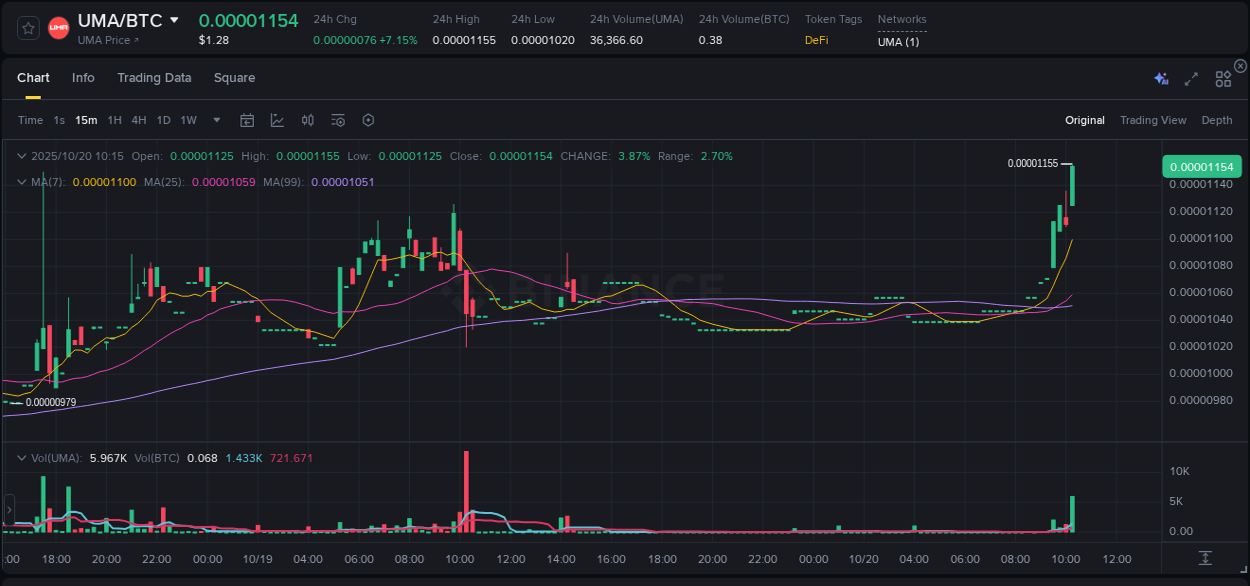Screen dimensions: 1250x586
Task: Open the extra timeframe intervals dropdown
Action: click(x=216, y=120)
